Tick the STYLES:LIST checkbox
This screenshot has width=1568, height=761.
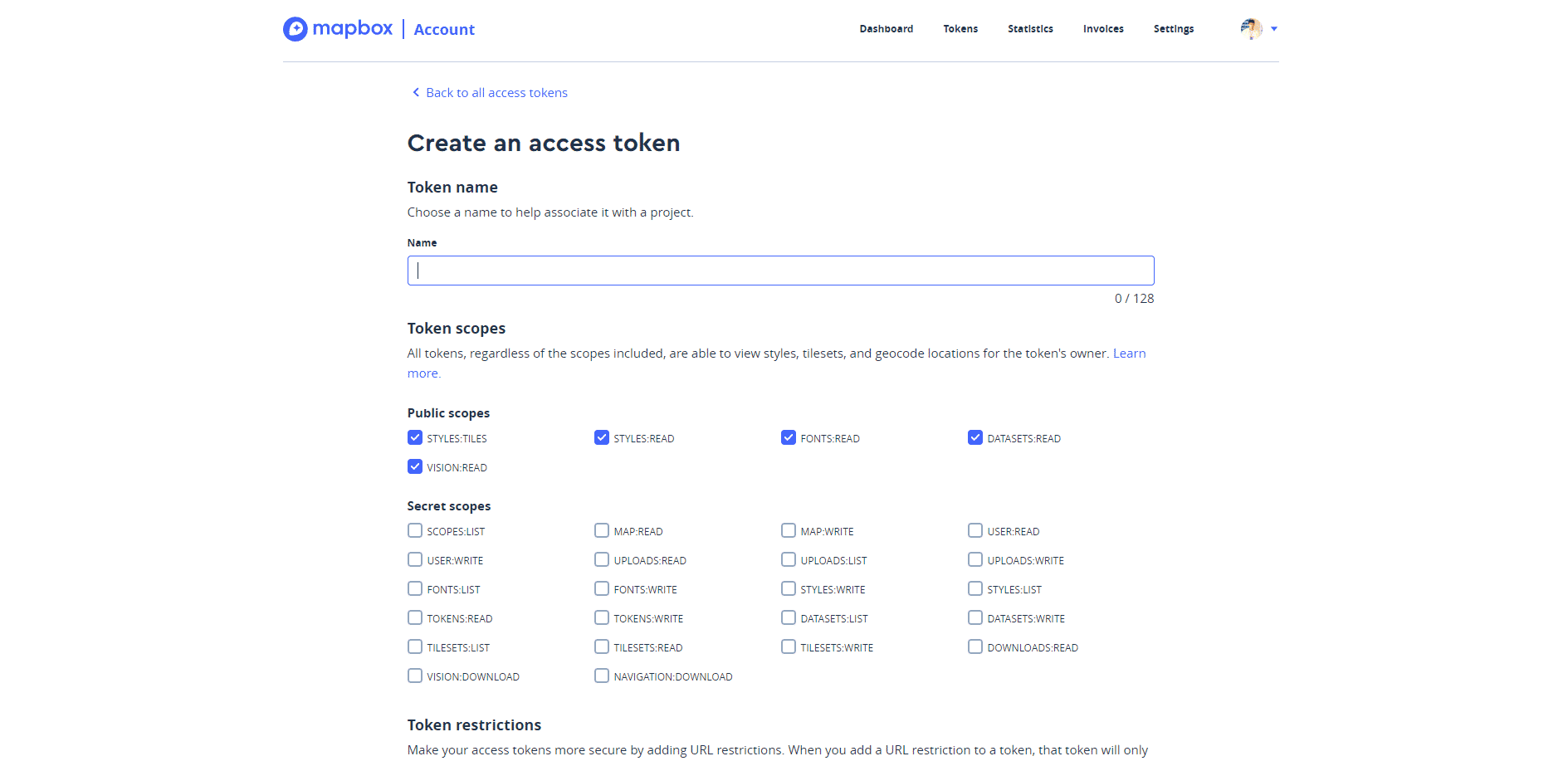tap(975, 588)
